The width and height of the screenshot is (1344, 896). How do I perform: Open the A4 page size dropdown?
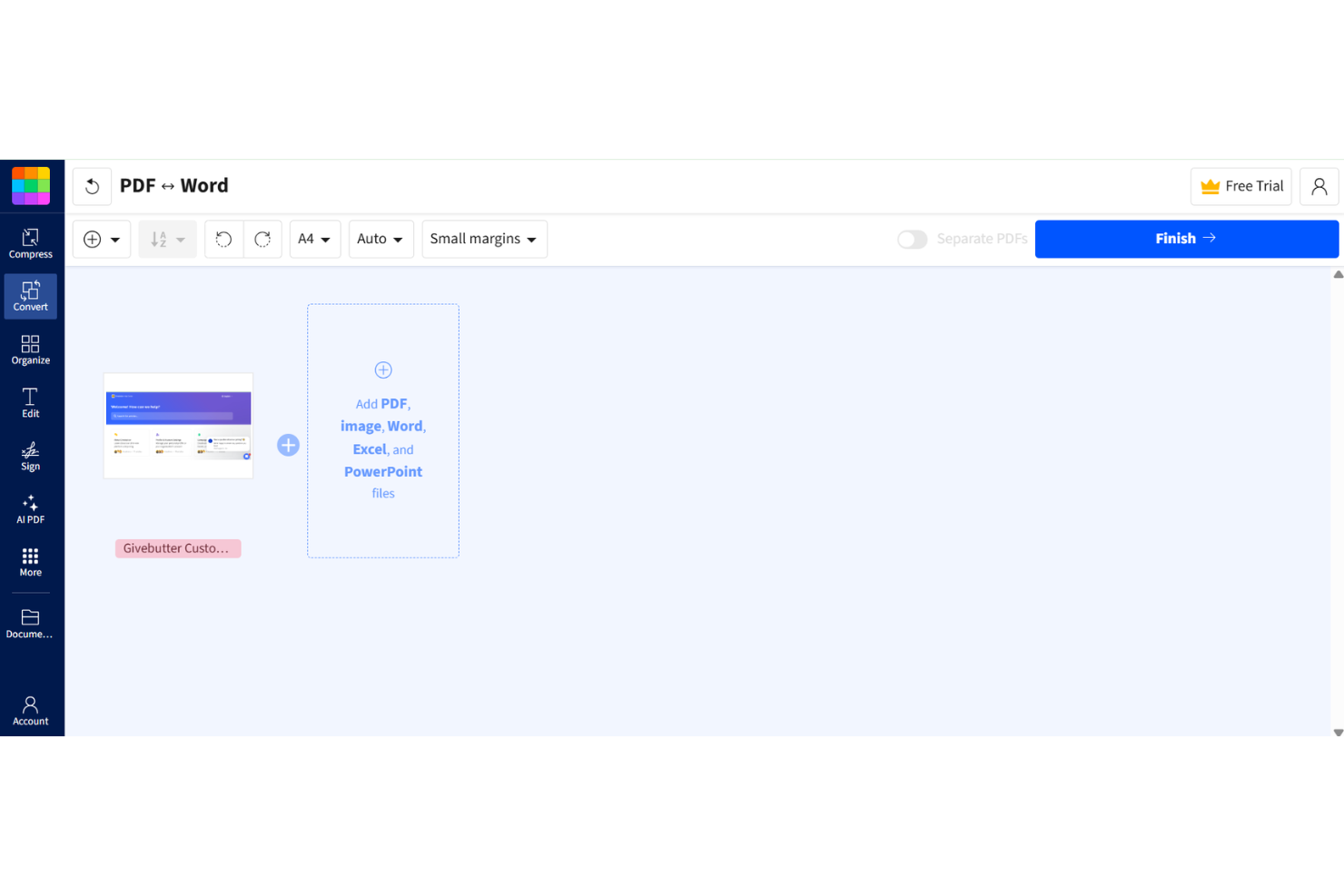pyautogui.click(x=314, y=239)
